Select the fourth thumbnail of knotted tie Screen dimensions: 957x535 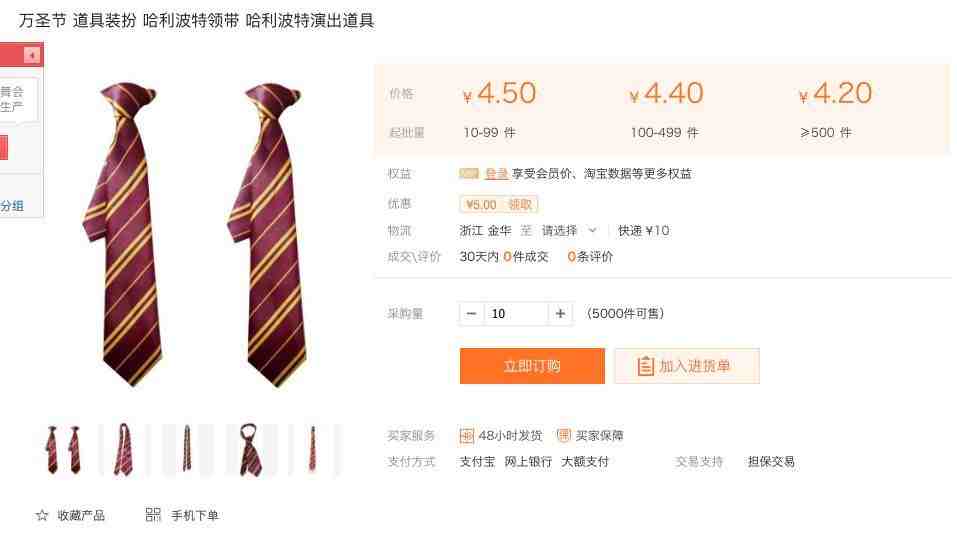coord(250,450)
